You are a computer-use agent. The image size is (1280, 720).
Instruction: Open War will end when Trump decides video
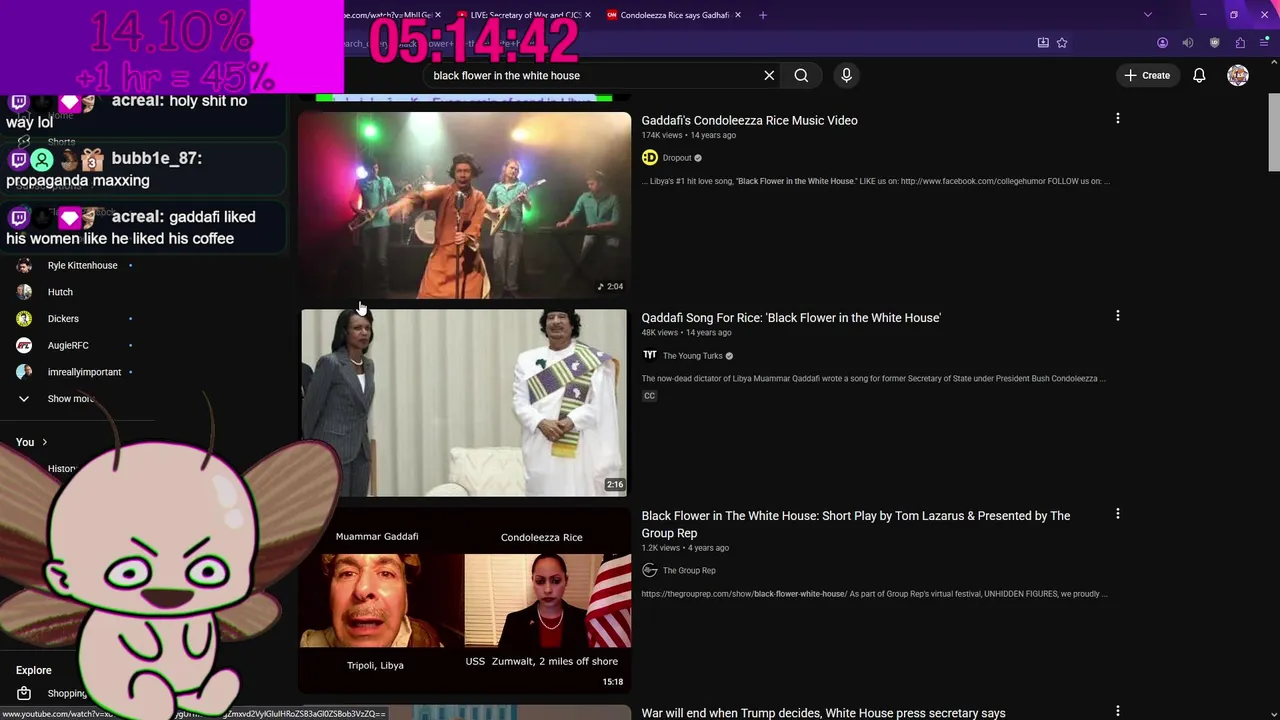coord(823,713)
